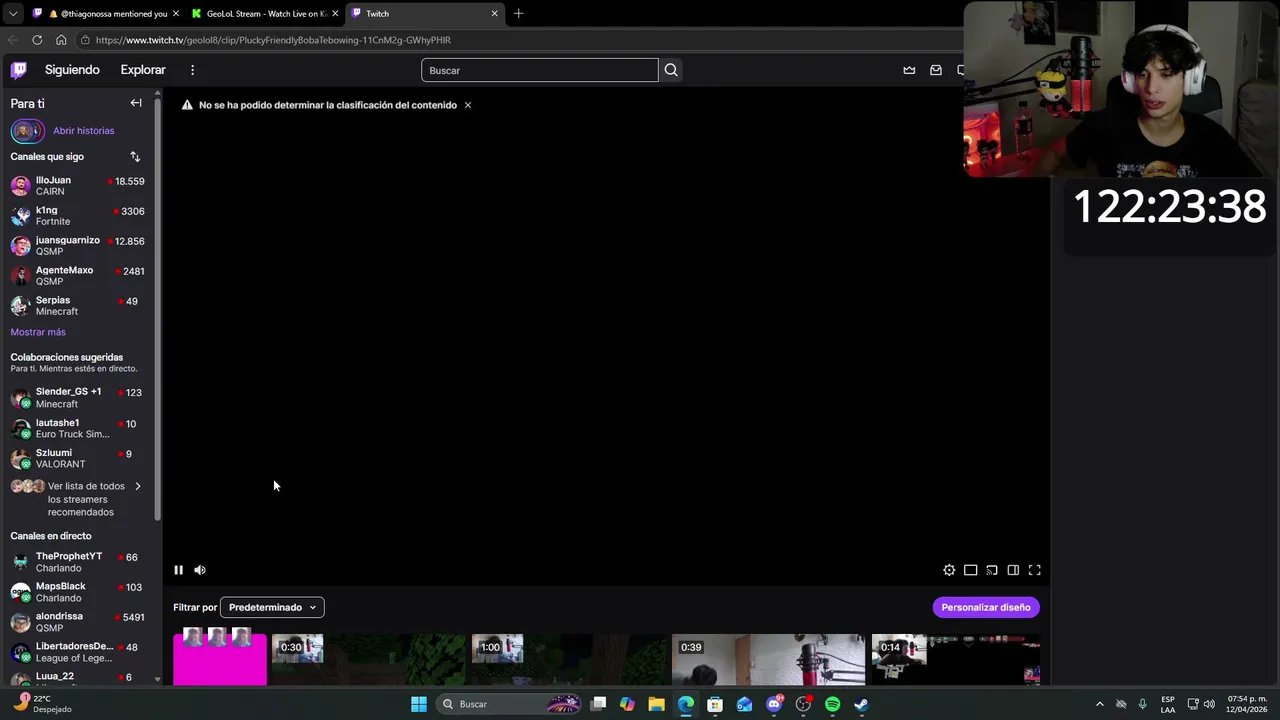Click into the Twitch Buscar search field

coord(540,70)
